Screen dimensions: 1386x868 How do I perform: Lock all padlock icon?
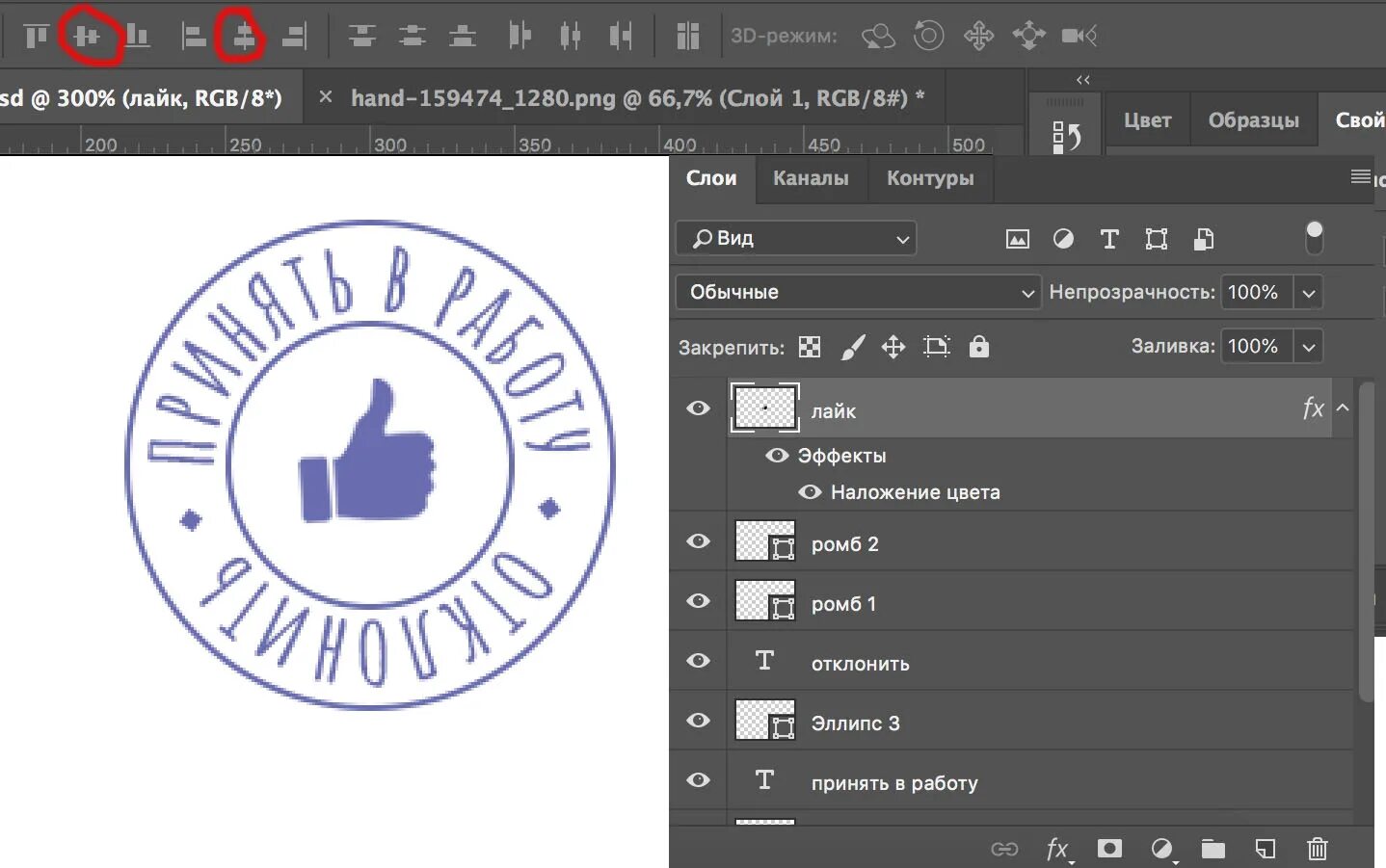979,347
